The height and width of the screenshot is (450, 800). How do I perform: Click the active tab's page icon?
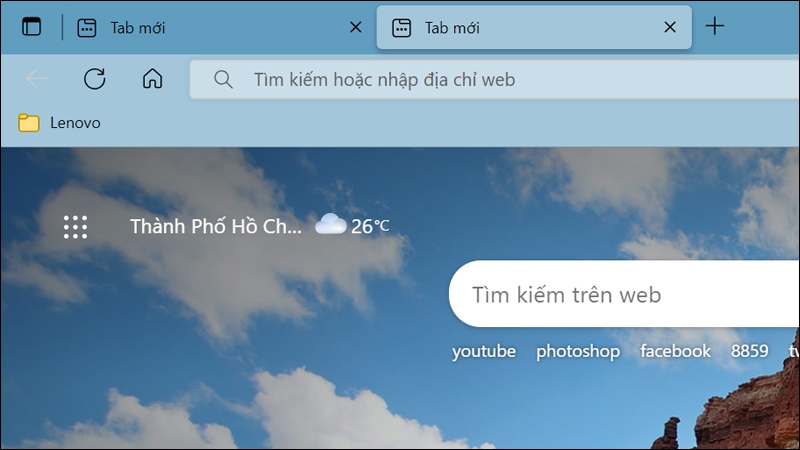(402, 28)
